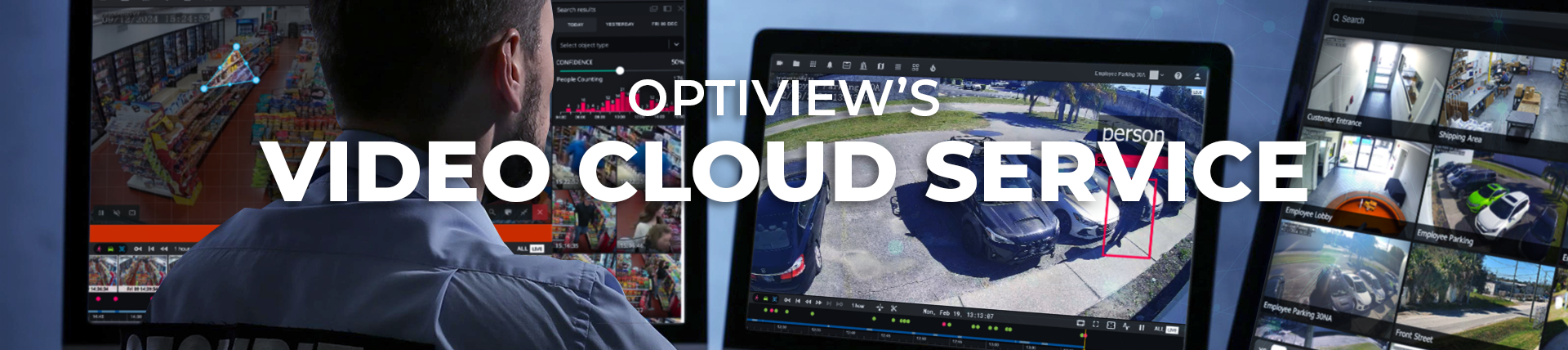
Task: Enter fullscreen using the corner-brackets icon on the laptop
Action: click(1096, 325)
